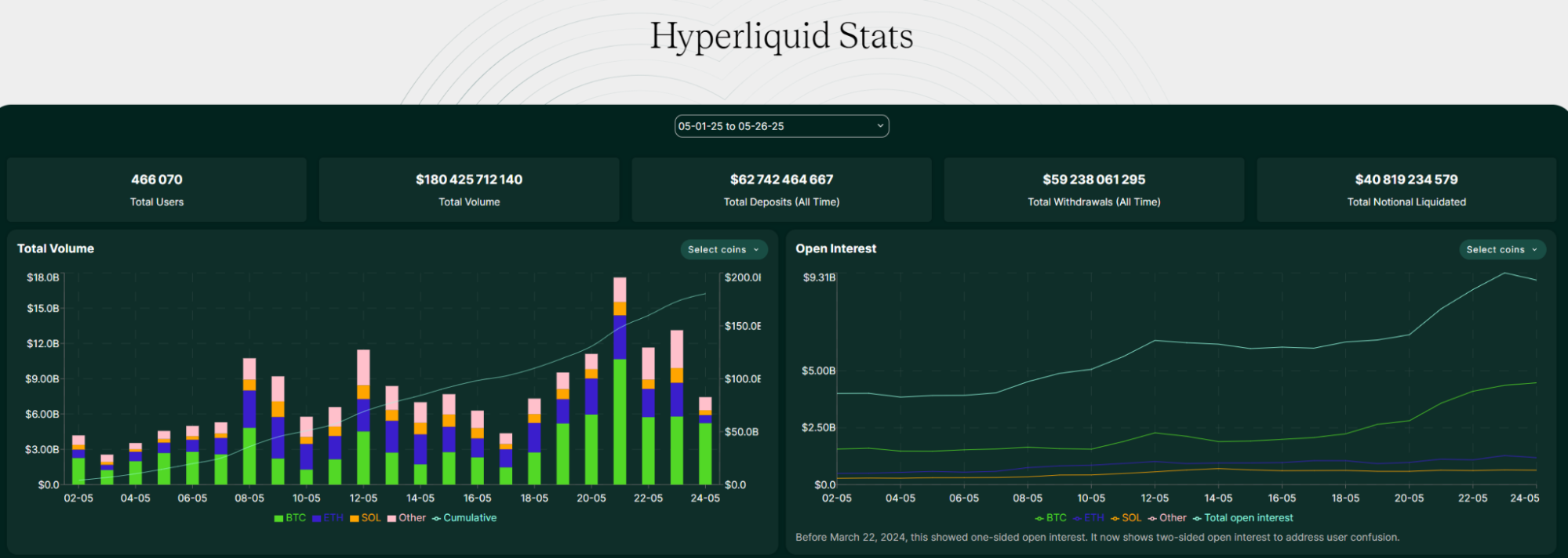Click the volume bar at 08-05
The width and height of the screenshot is (1568, 558).
[249, 422]
